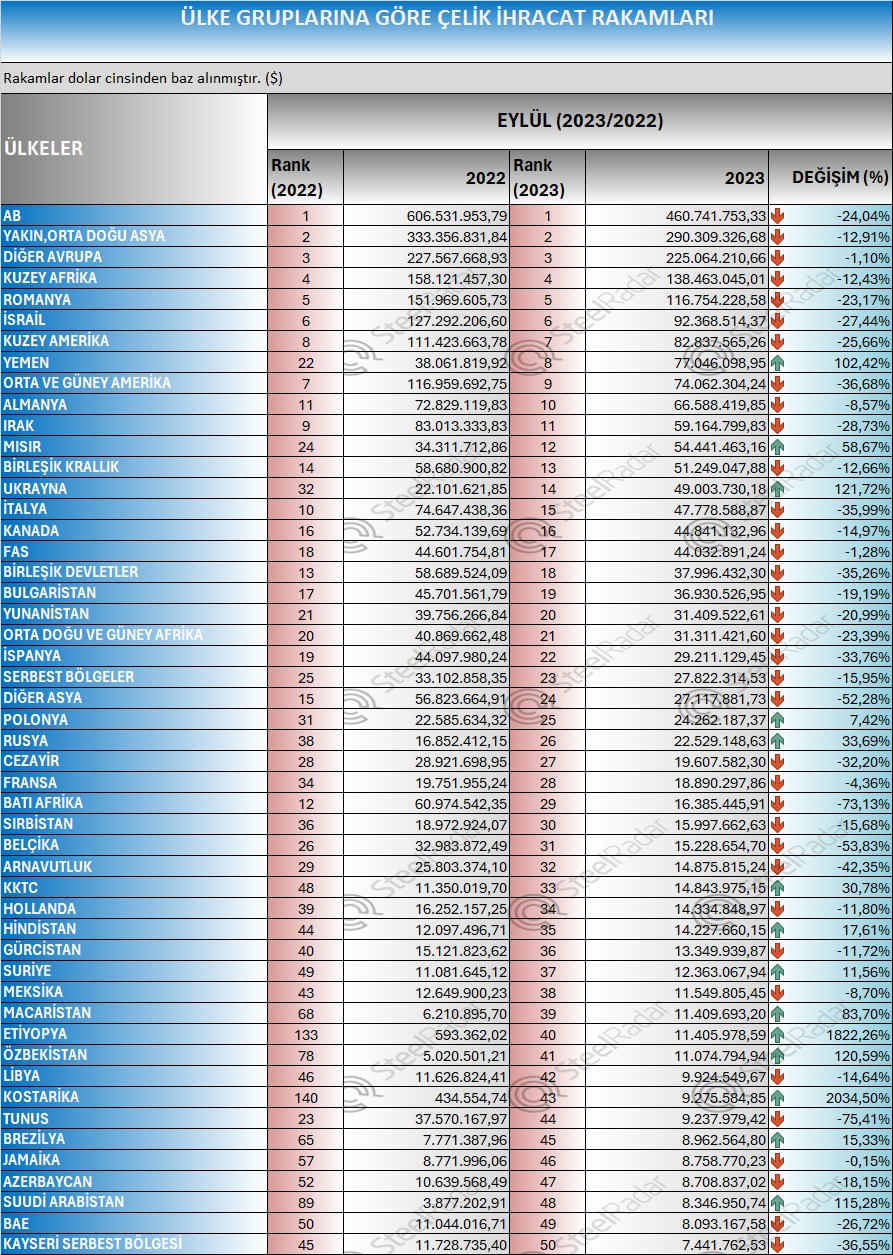Click the green up arrow in the MISIR row
Image resolution: width=893 pixels, height=1255 pixels.
point(778,446)
